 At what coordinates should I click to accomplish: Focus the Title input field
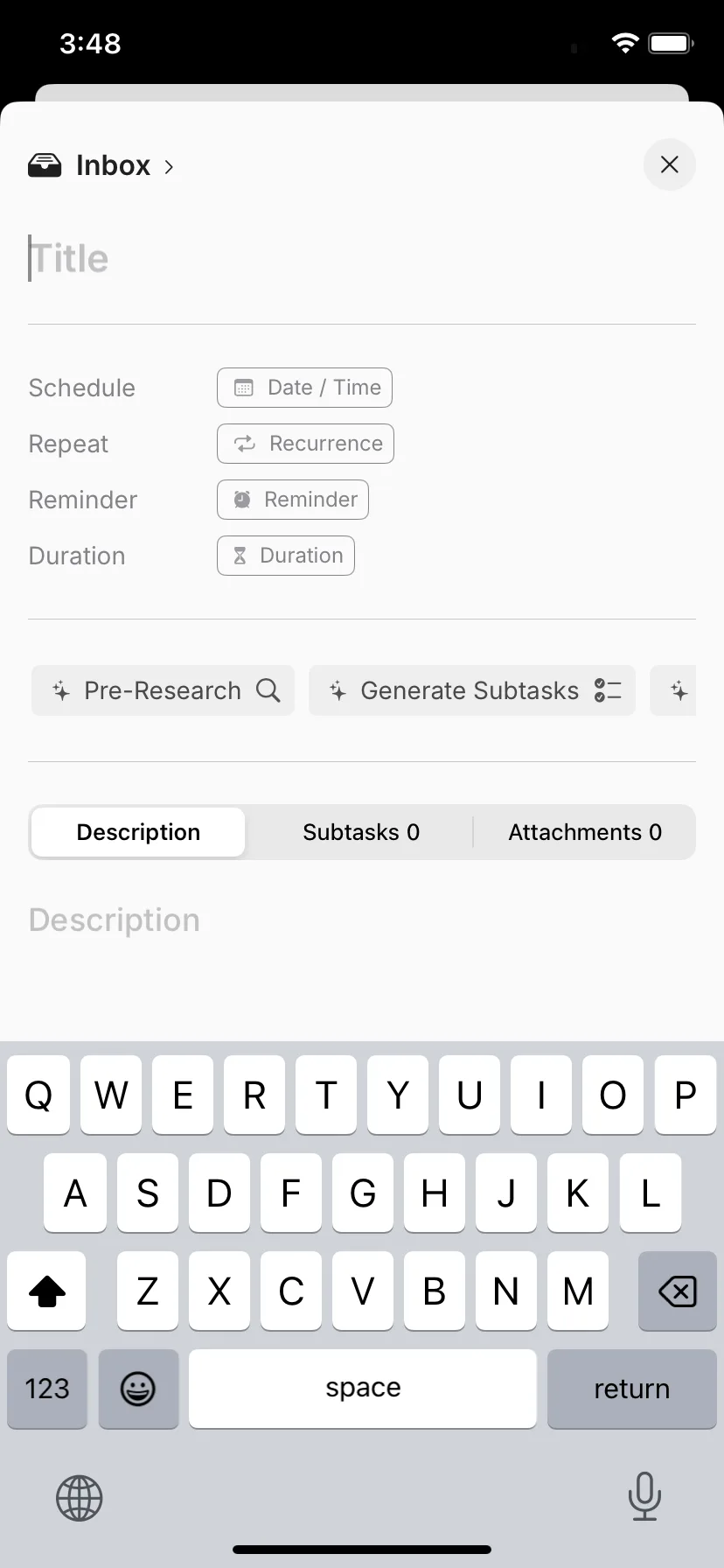click(x=362, y=259)
